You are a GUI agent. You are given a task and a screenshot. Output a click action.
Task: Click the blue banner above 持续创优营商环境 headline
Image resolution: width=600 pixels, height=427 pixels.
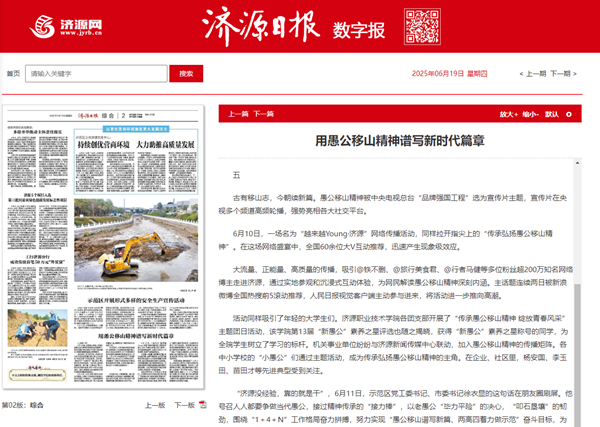pyautogui.click(x=136, y=129)
